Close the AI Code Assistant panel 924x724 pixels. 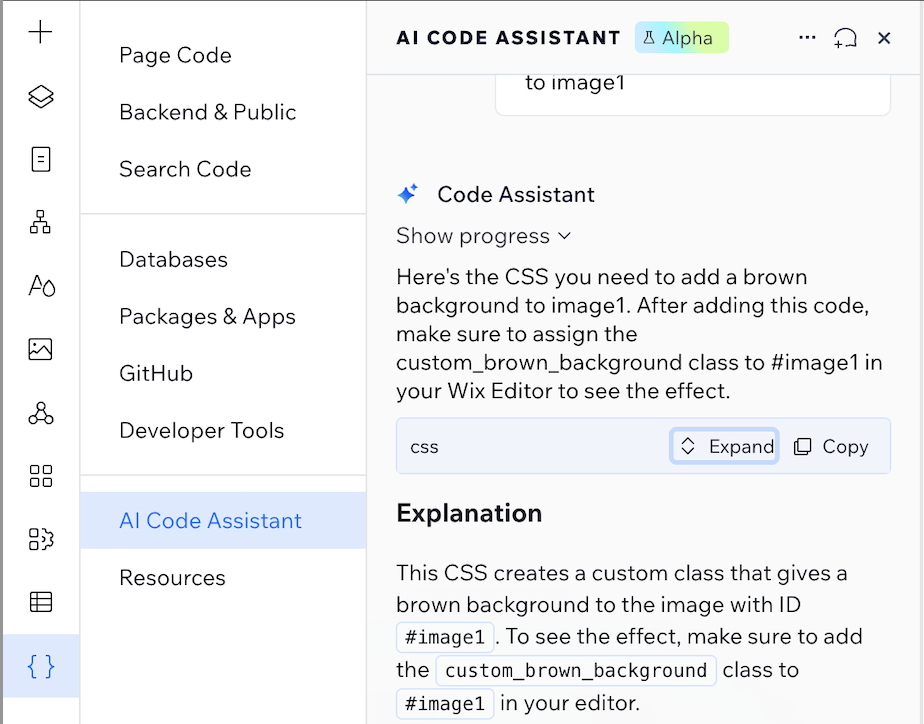884,38
